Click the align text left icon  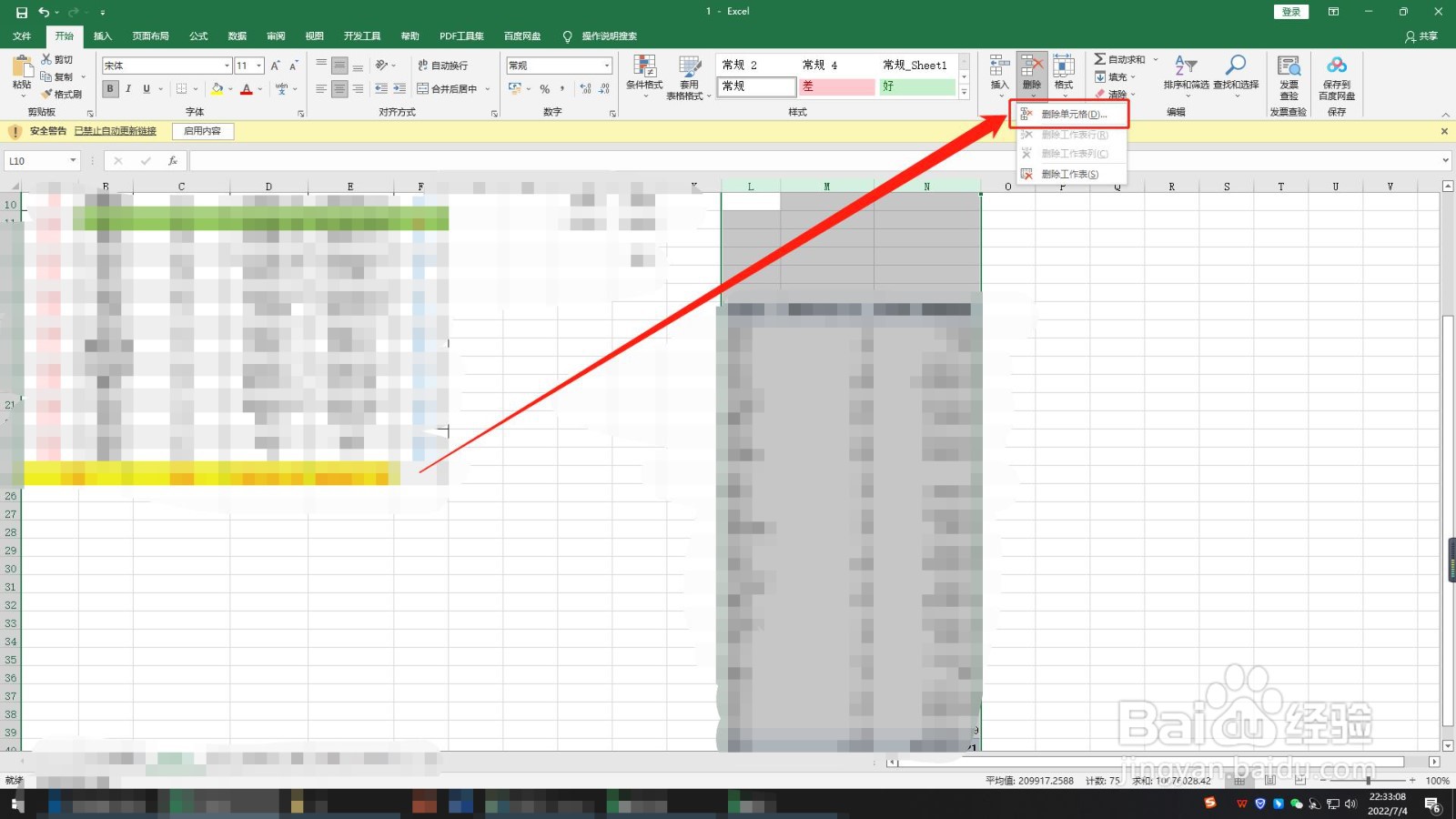point(321,89)
